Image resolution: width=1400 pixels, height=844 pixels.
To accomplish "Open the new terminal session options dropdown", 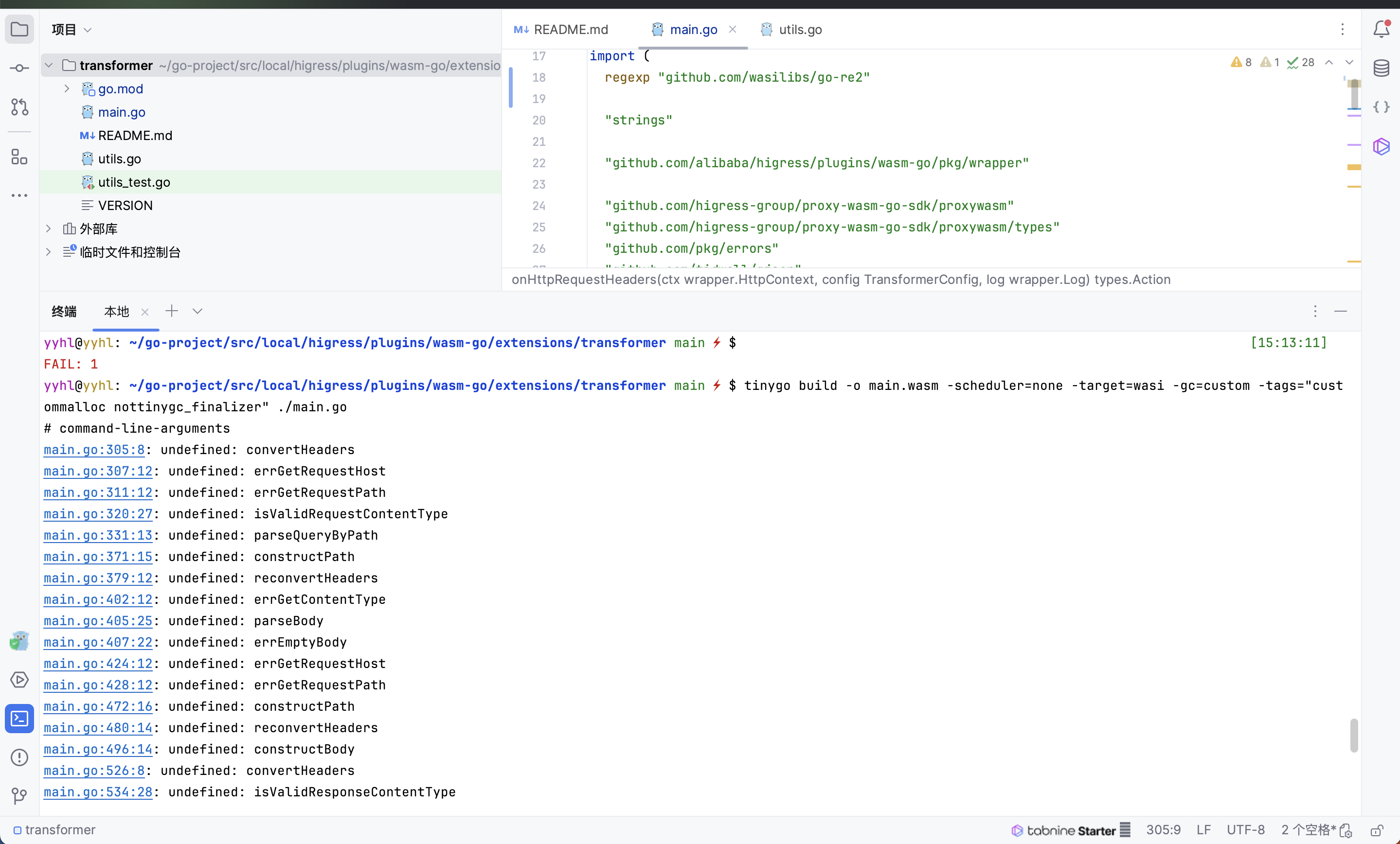I will click(x=197, y=311).
